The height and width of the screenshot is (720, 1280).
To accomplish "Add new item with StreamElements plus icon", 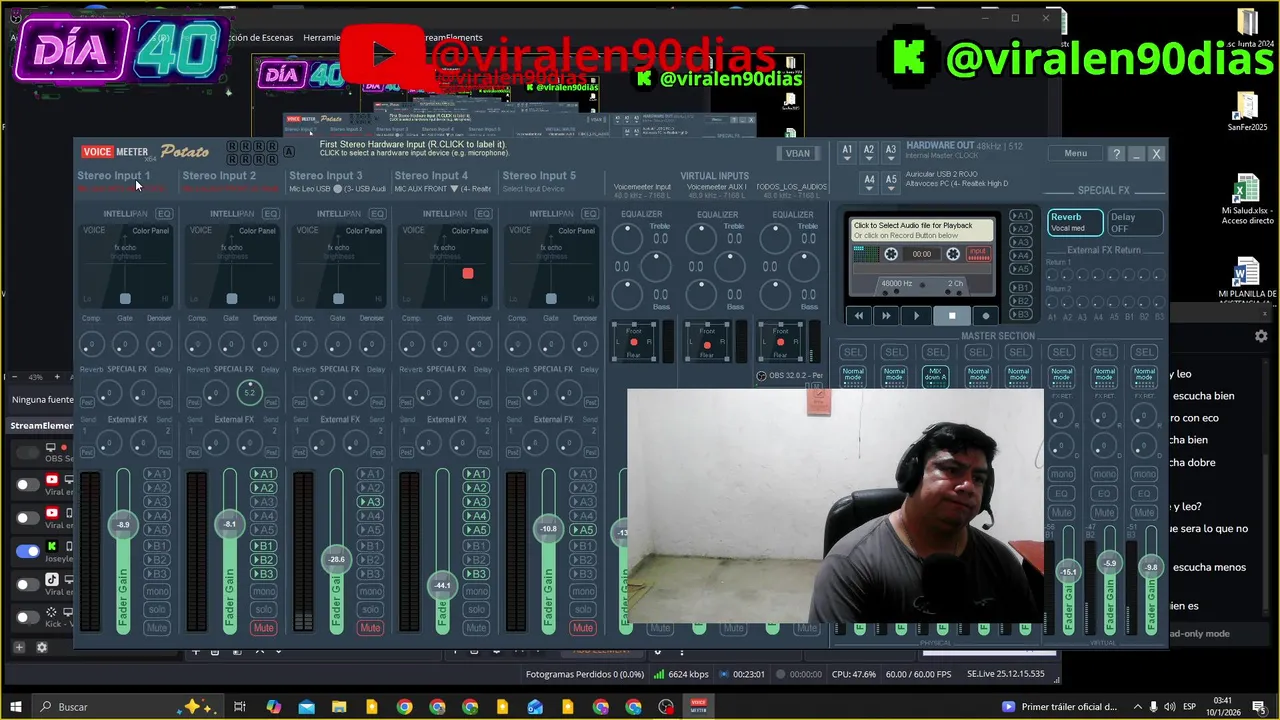I will [x=18, y=648].
